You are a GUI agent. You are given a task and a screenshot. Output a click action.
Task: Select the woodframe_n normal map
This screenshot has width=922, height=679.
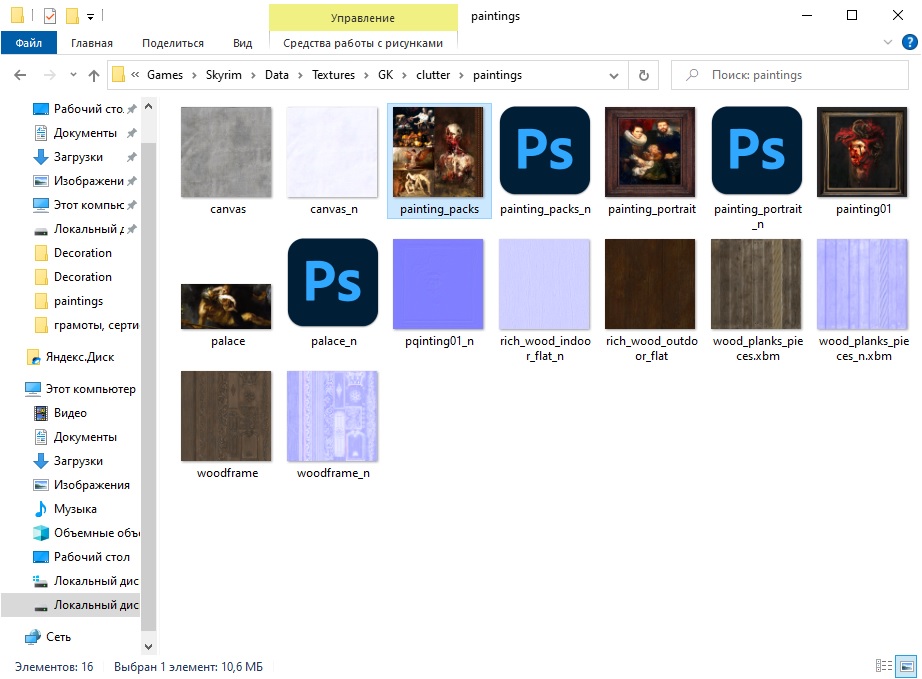pyautogui.click(x=333, y=424)
